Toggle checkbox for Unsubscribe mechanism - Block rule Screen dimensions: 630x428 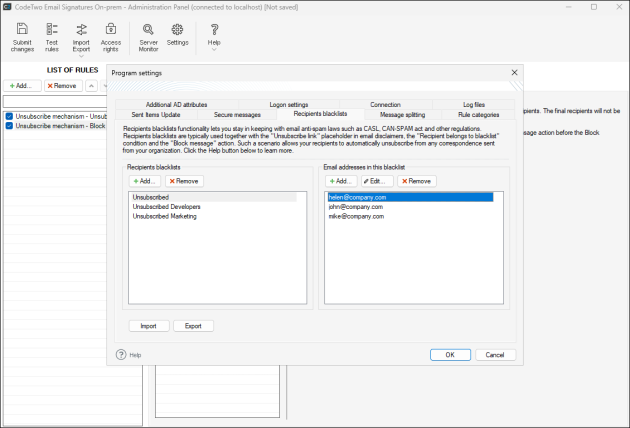tap(9, 126)
